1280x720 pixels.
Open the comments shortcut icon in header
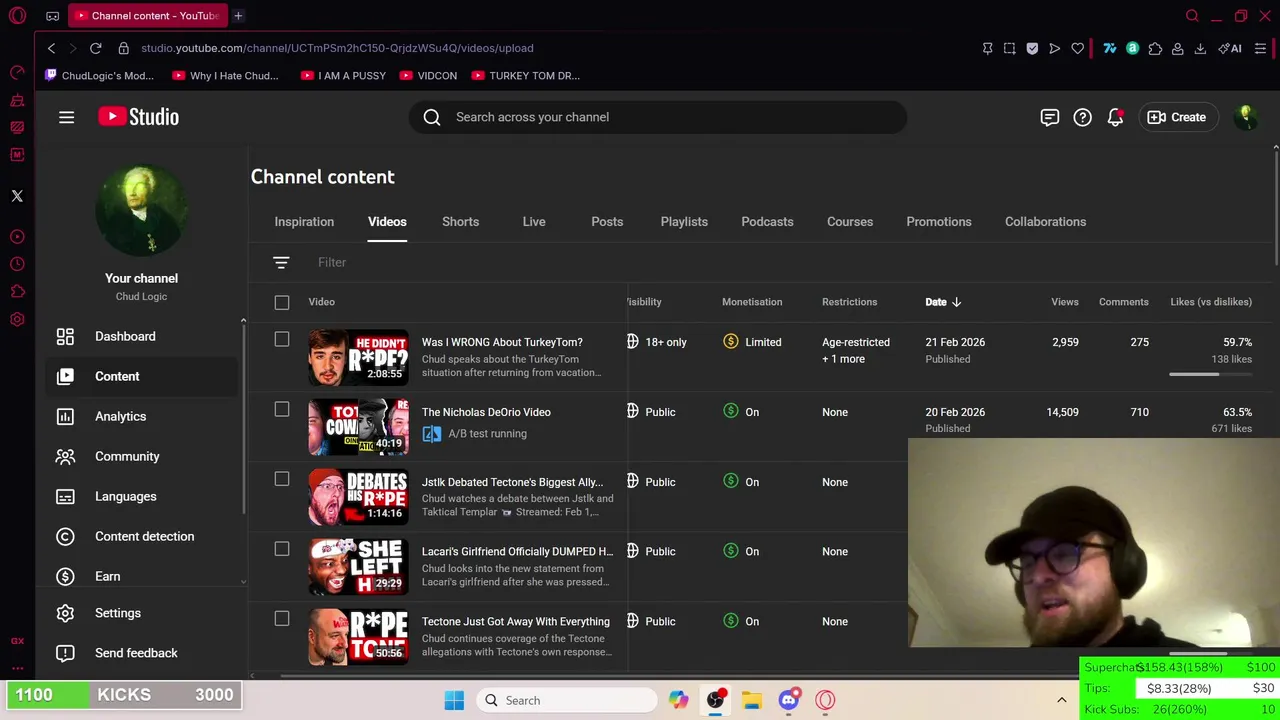tap(1049, 117)
